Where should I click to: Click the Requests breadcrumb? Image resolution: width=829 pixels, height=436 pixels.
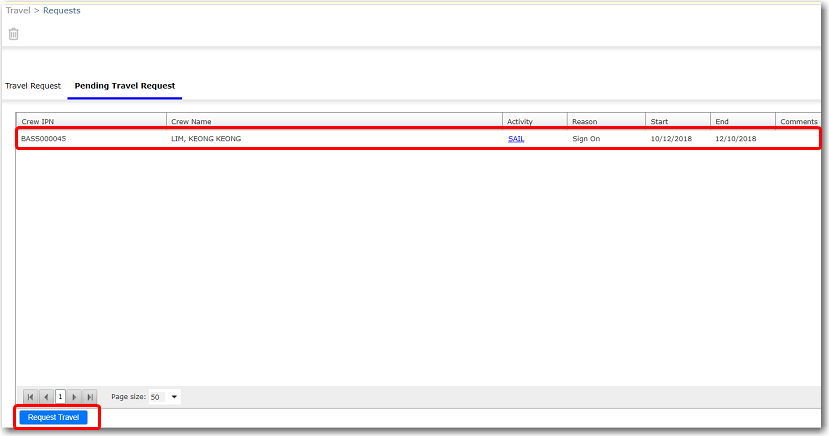click(62, 11)
